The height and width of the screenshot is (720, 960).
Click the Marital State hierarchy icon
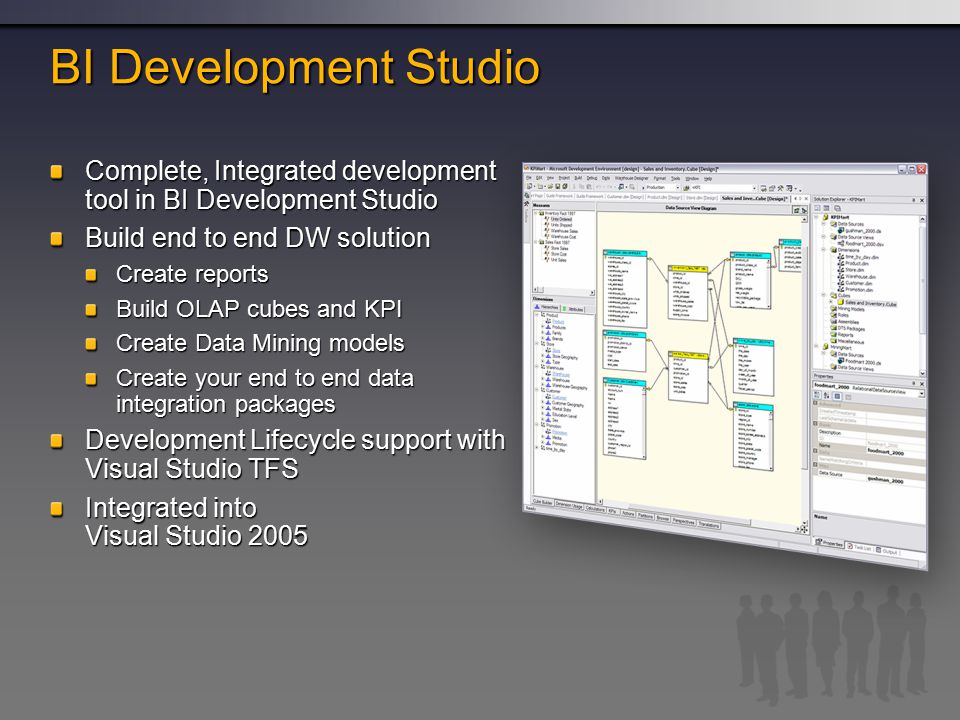549,408
